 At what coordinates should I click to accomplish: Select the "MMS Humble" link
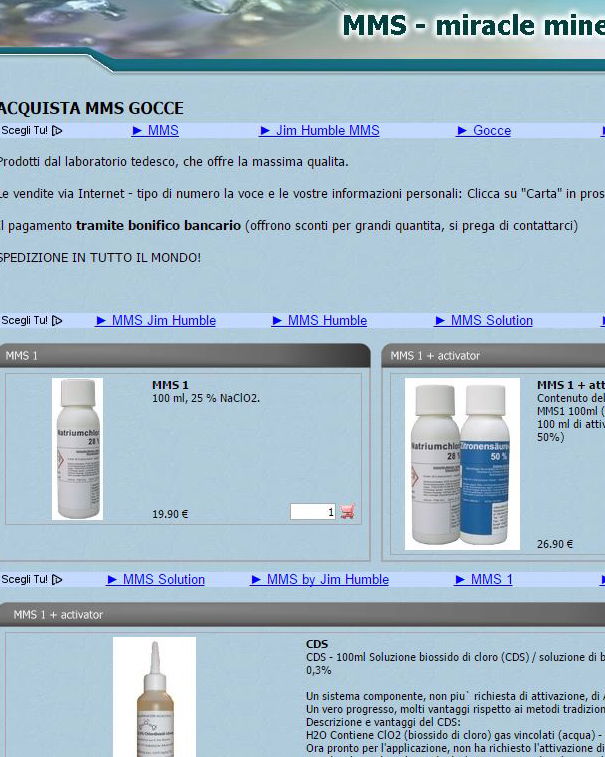pyautogui.click(x=327, y=321)
